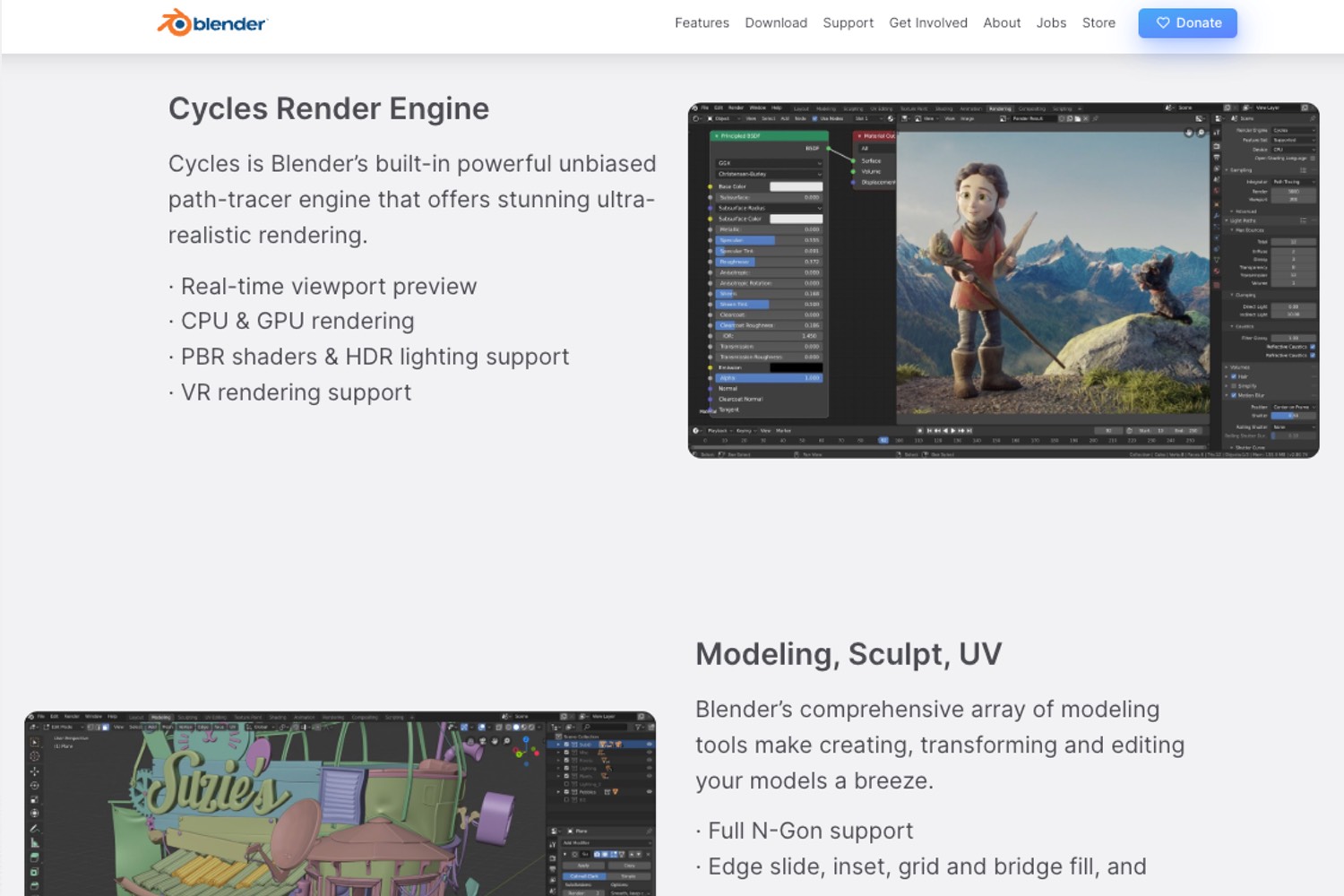Click "Full N-Gon support" bullet text
The width and height of the screenshot is (1344, 896).
(x=811, y=831)
